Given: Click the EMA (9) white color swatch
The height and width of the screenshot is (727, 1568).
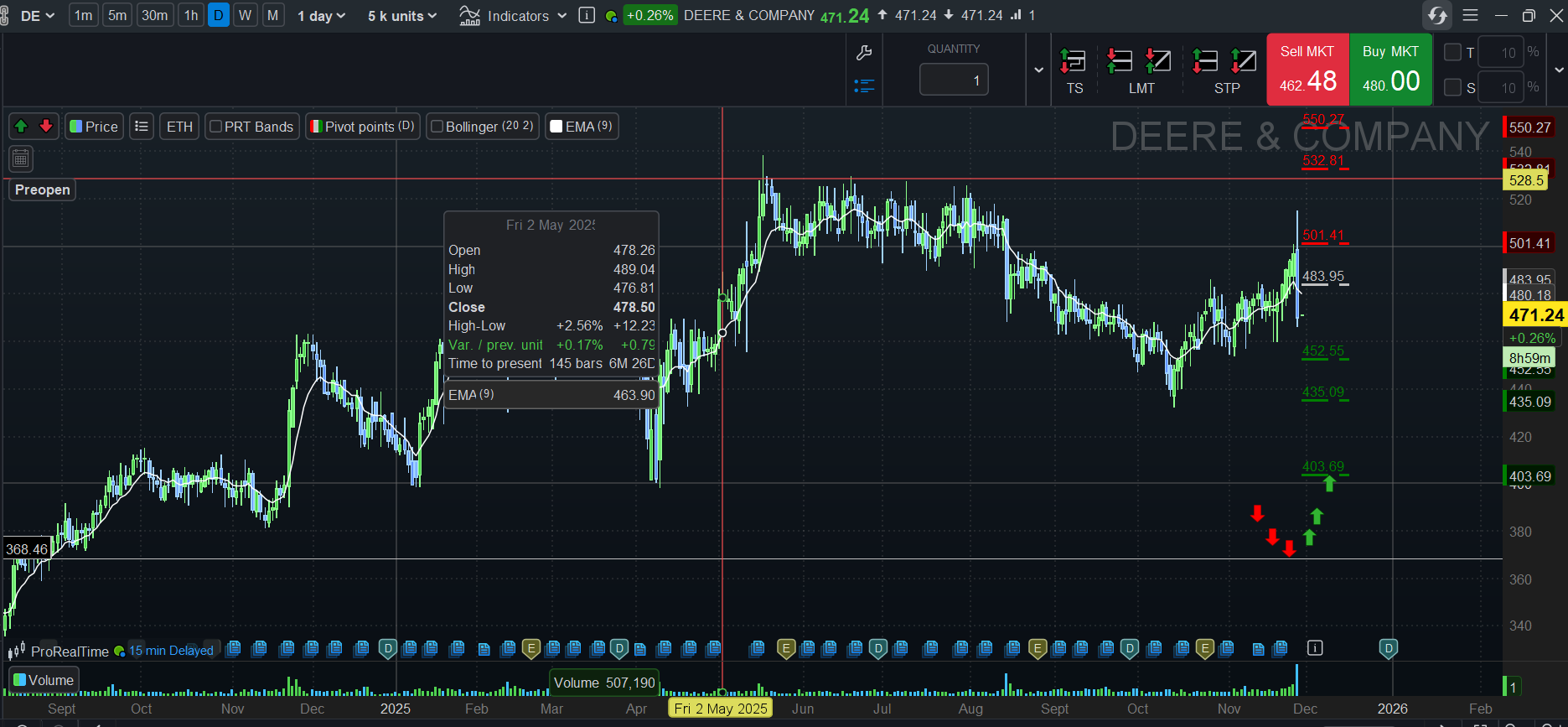Looking at the screenshot, I should tap(556, 127).
